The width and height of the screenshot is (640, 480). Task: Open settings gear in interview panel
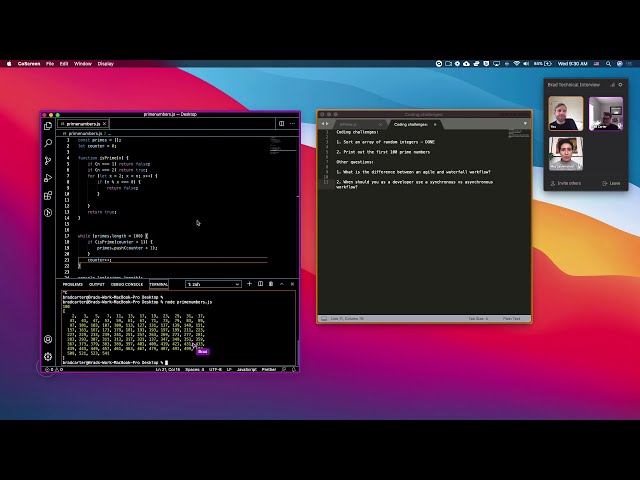click(x=620, y=84)
